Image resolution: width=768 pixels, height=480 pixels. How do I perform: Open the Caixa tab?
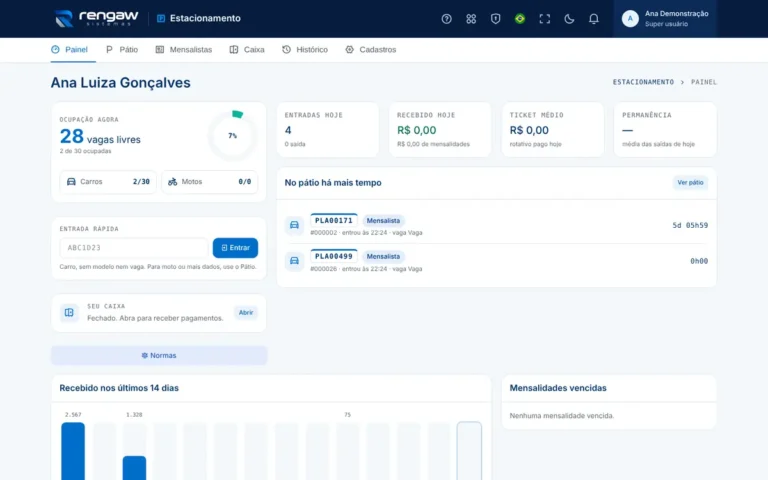click(247, 49)
